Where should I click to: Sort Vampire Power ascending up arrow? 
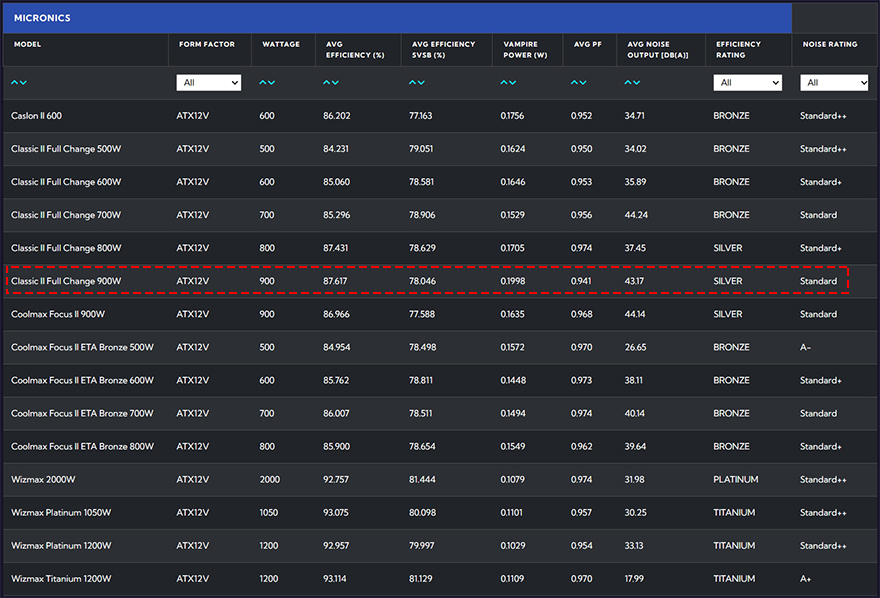pos(504,82)
